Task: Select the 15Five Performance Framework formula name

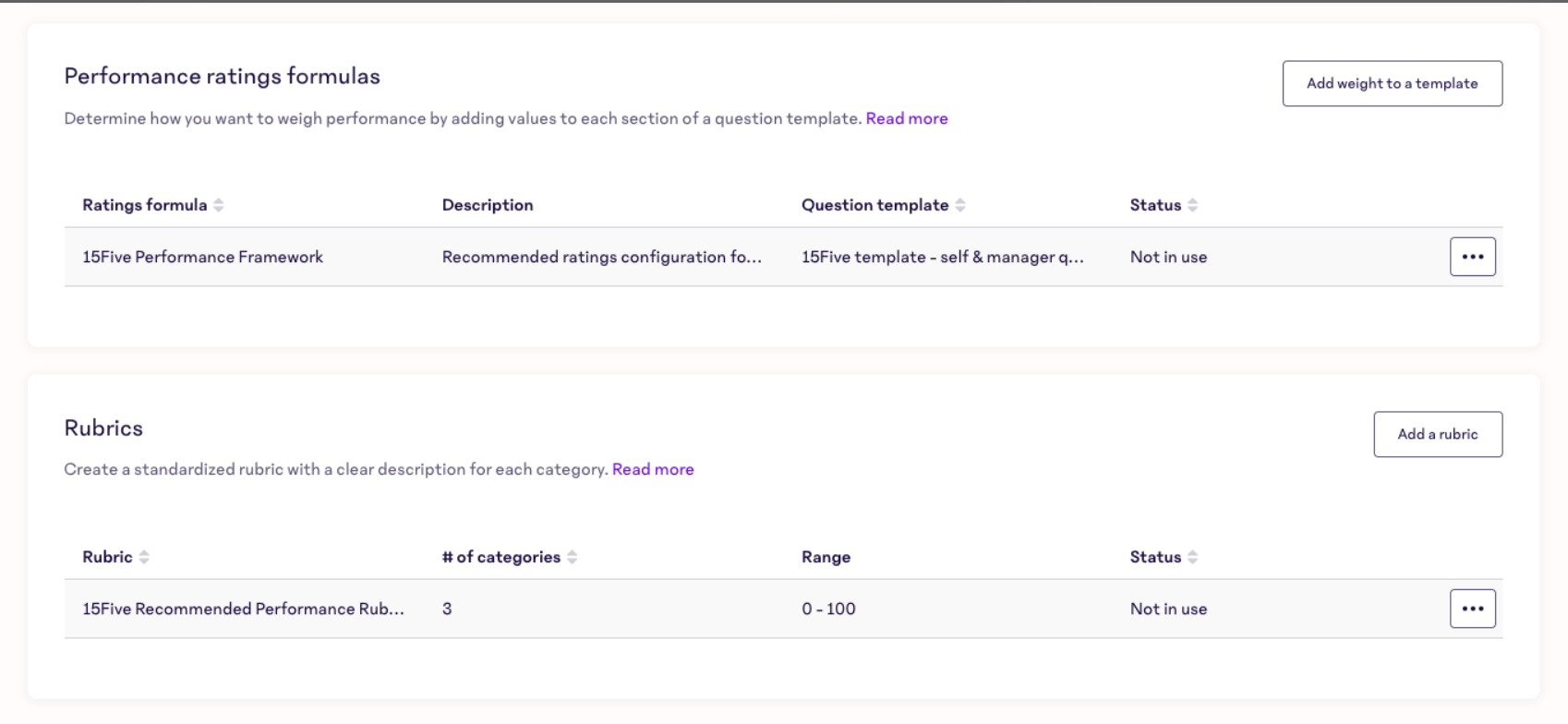Action: 202,257
